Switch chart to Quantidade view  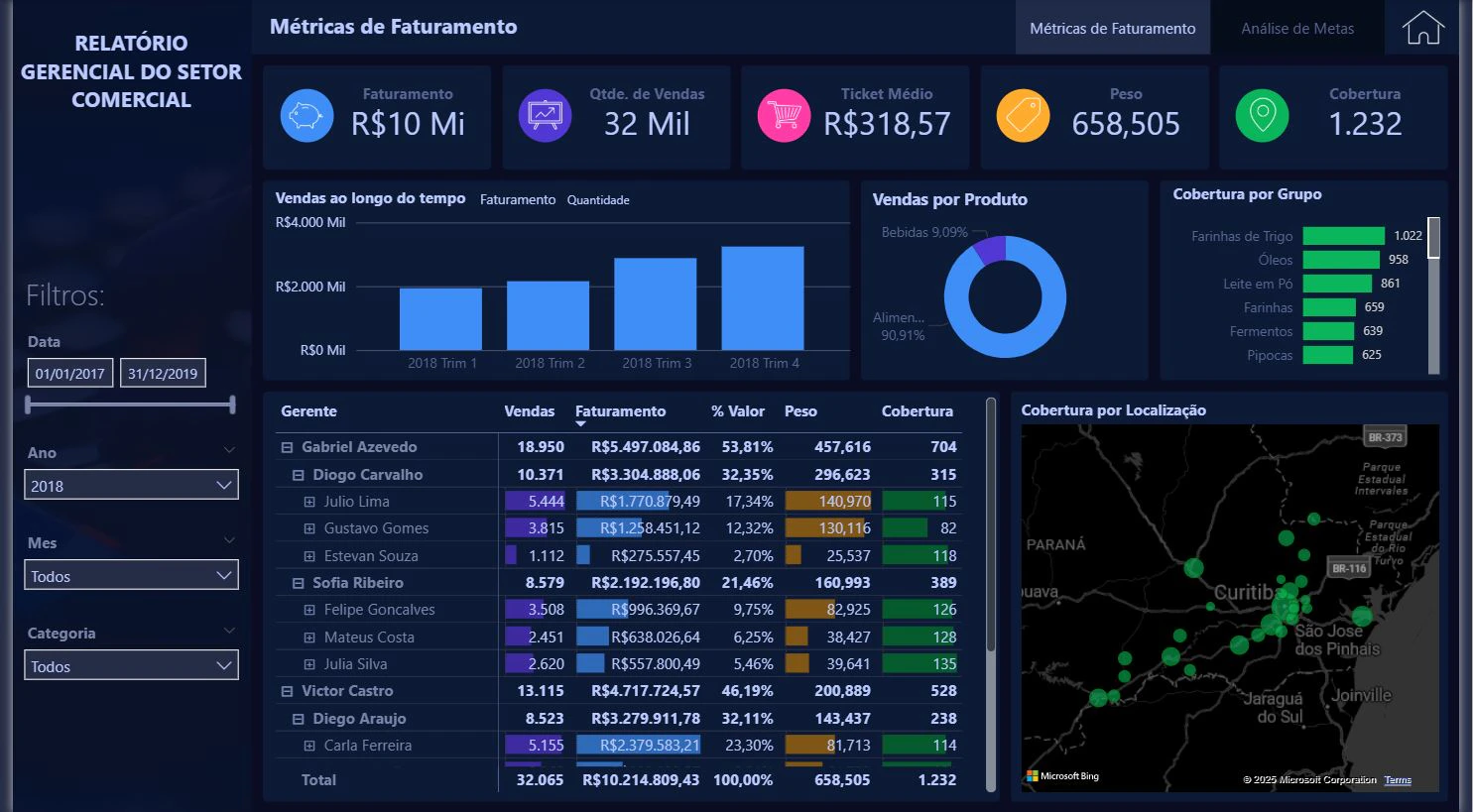coord(598,200)
